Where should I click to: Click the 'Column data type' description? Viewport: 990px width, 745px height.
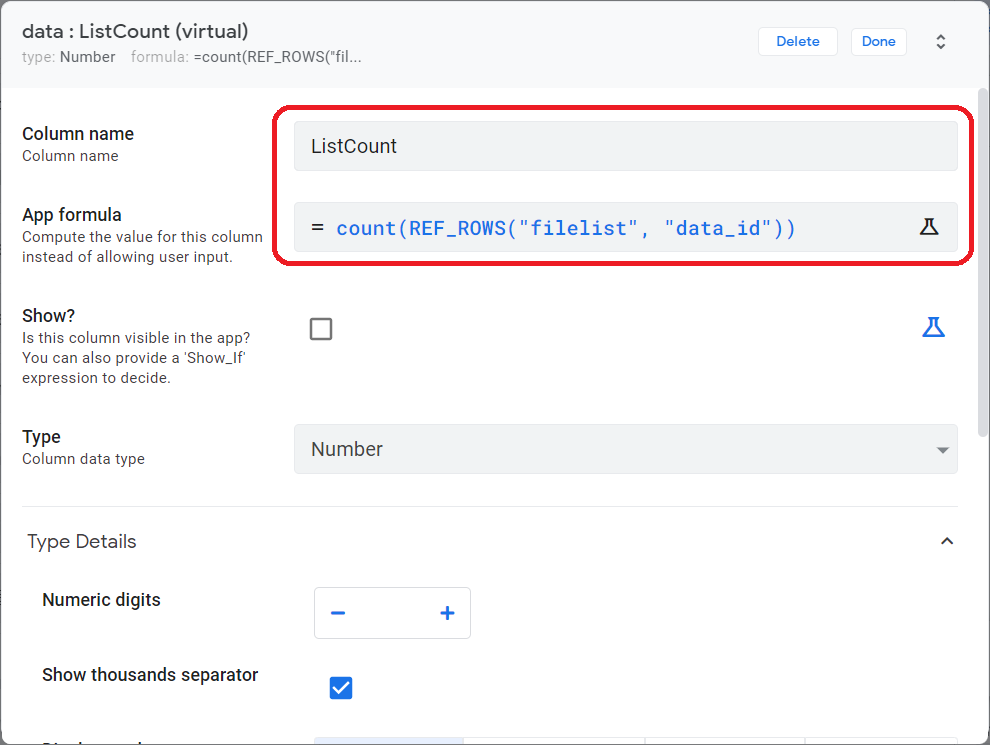pos(83,459)
